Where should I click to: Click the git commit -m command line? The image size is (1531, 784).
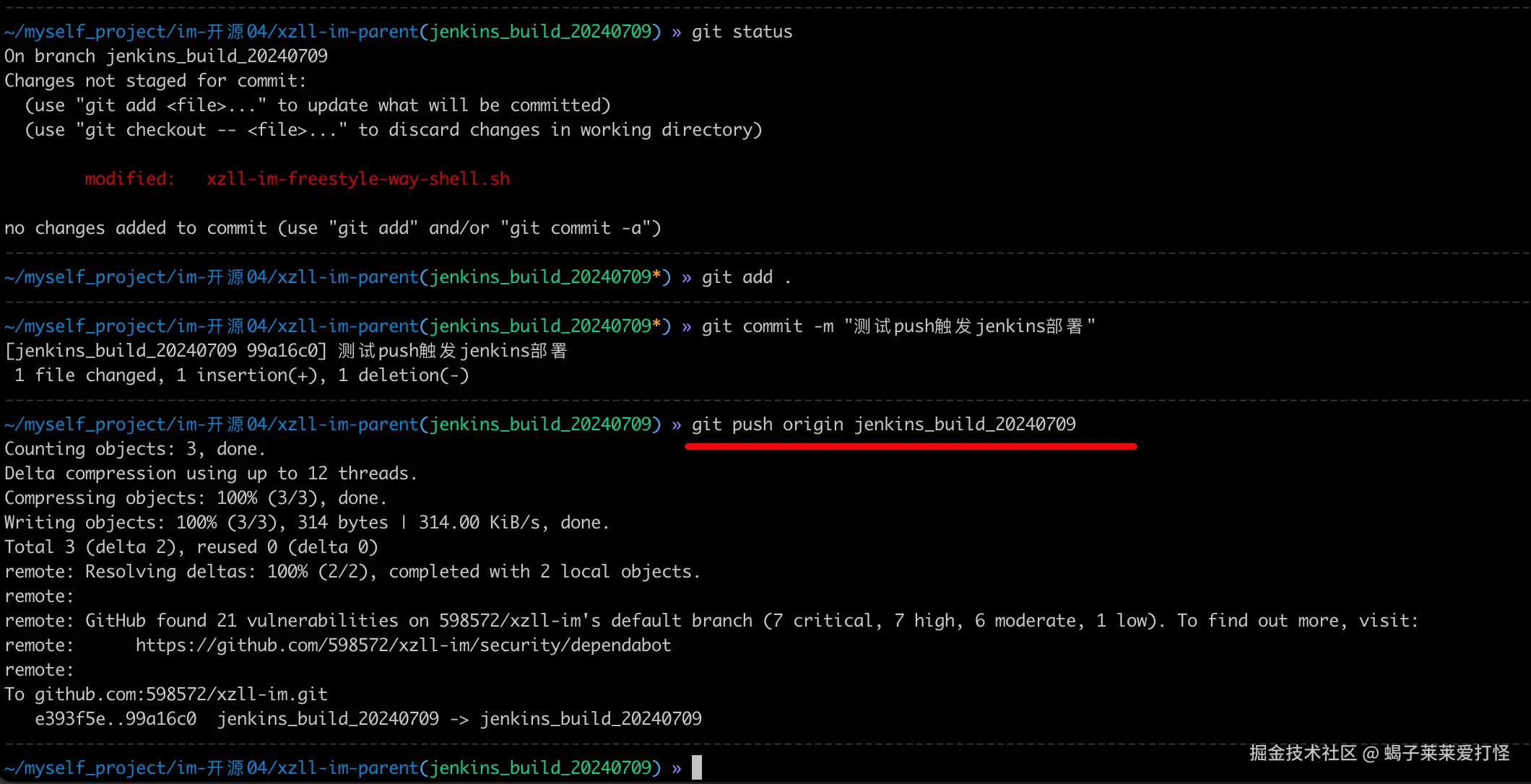pos(898,326)
